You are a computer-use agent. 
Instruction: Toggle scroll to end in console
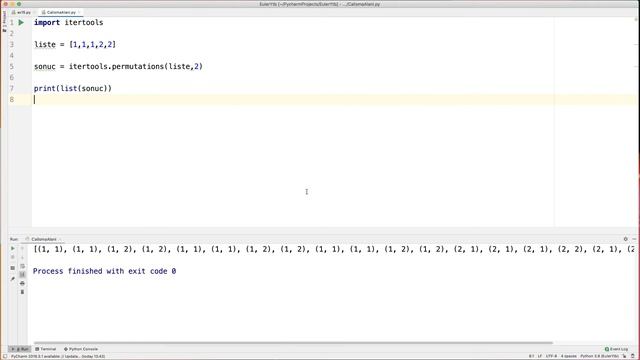[x=22, y=275]
